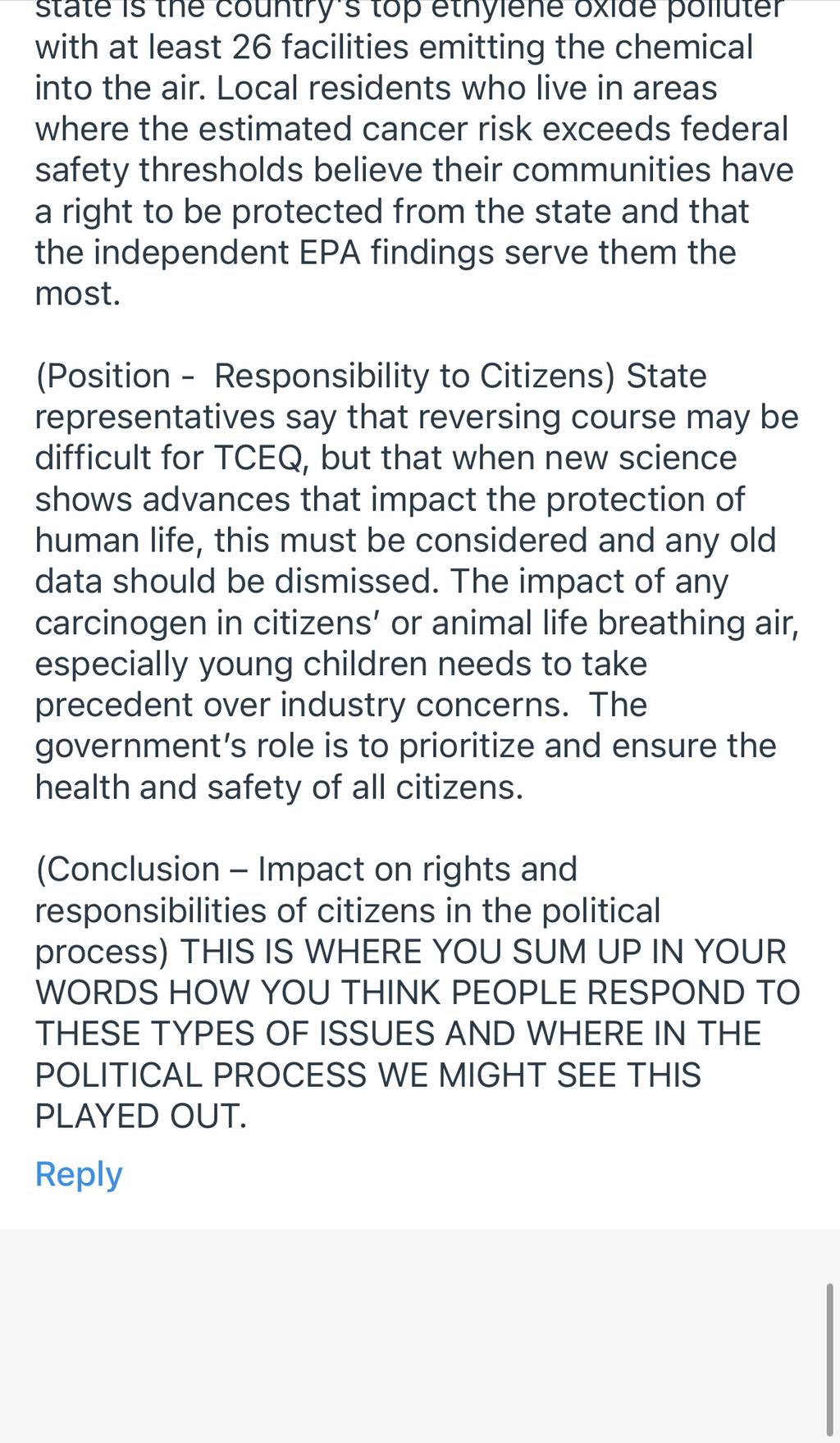This screenshot has height=1443, width=840.
Task: Click the "precedent over industry concerns." line
Action: (301, 706)
